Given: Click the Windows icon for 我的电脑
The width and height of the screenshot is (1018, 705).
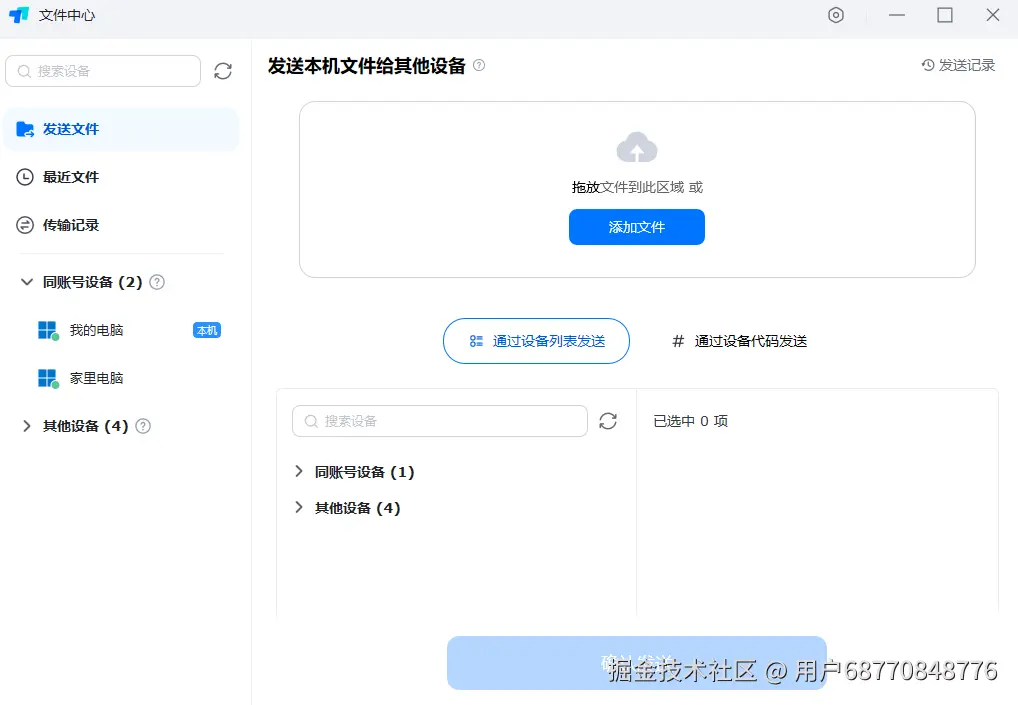Looking at the screenshot, I should pyautogui.click(x=48, y=330).
